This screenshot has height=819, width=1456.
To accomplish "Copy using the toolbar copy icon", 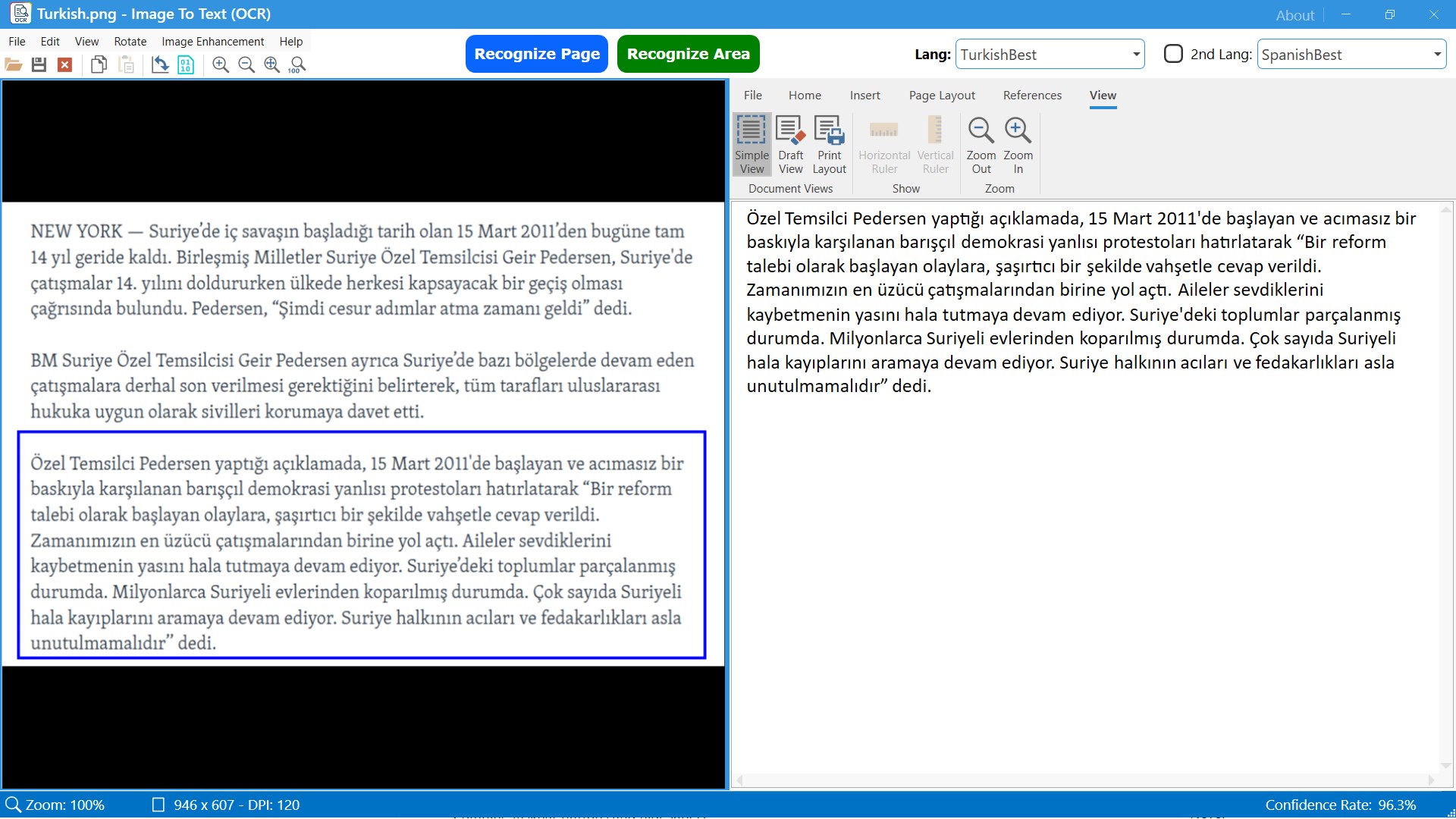I will tap(99, 65).
